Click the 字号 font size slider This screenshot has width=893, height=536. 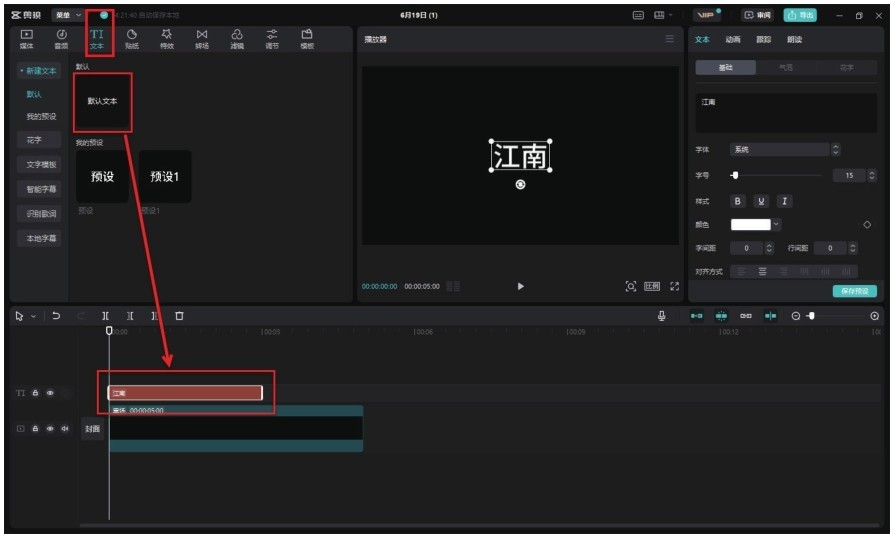pos(775,175)
